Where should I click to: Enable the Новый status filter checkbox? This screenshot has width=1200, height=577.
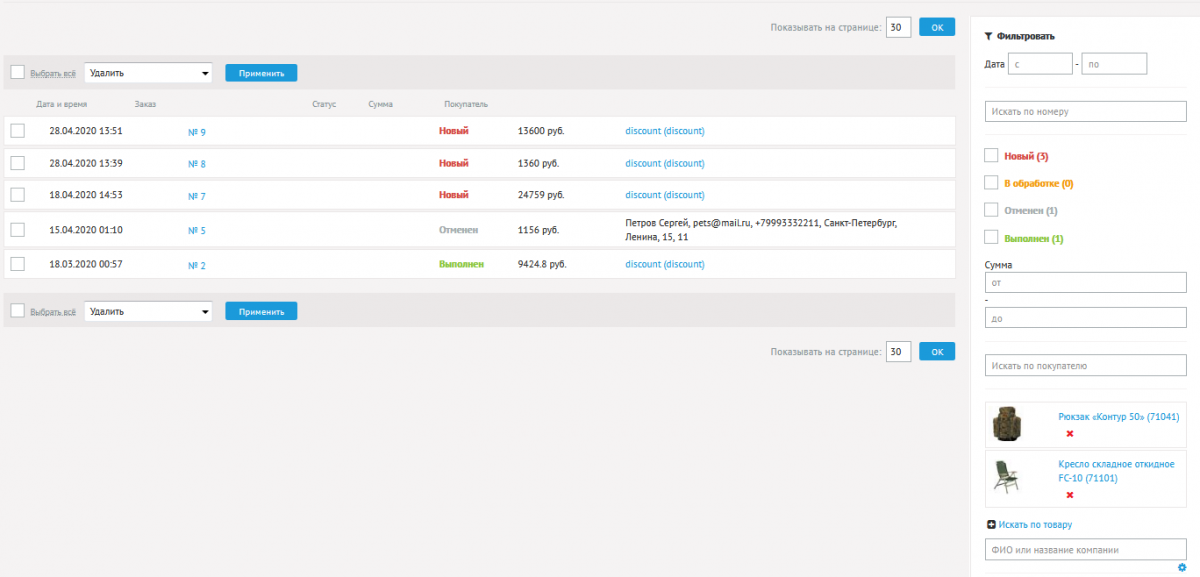pos(991,156)
